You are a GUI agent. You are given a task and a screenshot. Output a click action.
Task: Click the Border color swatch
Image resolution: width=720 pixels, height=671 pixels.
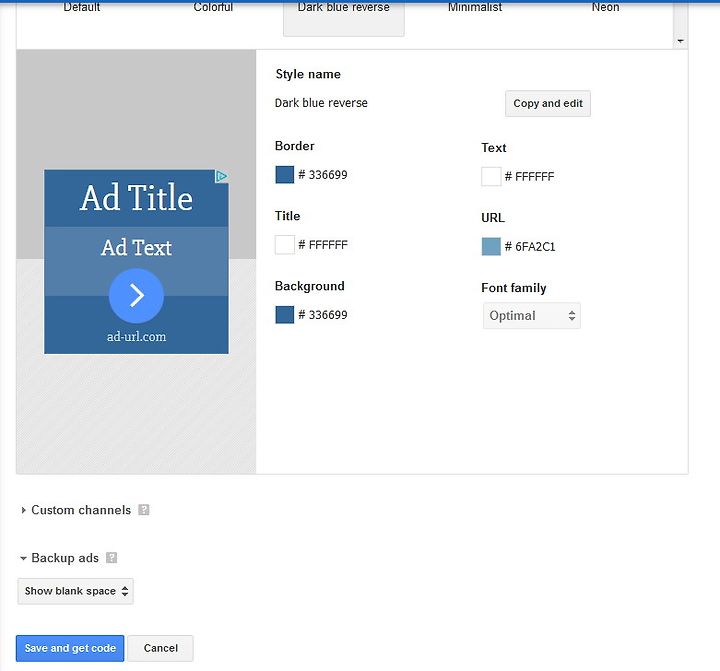(285, 175)
